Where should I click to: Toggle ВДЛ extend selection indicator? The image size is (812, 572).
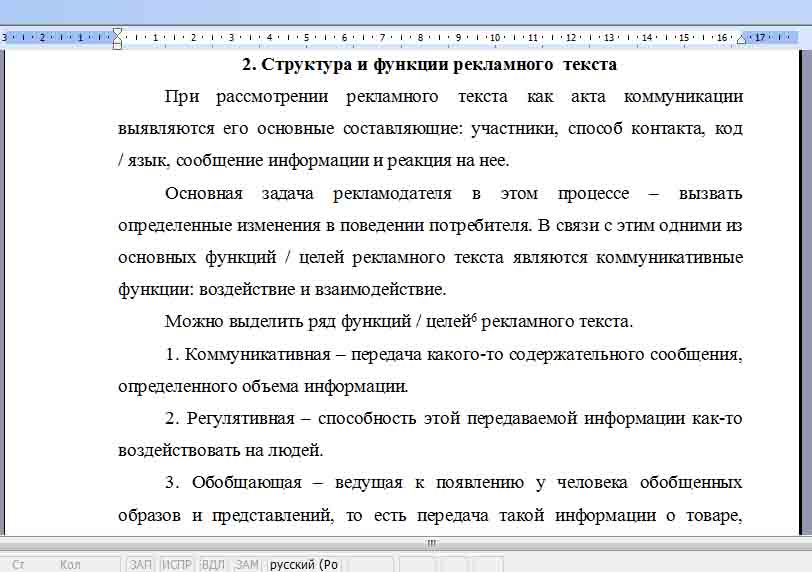click(213, 564)
